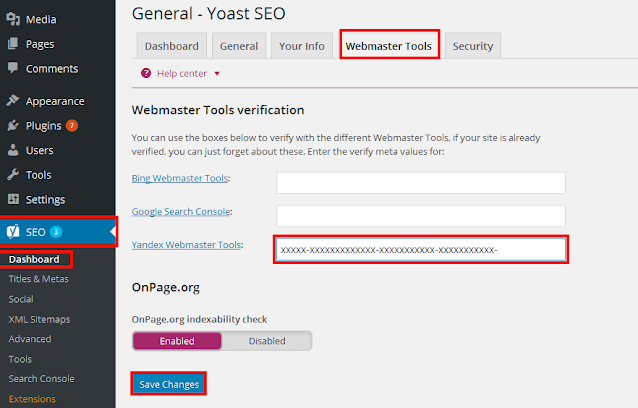Focus the Bing Webmaster Tools input field
The width and height of the screenshot is (638, 408).
421,182
